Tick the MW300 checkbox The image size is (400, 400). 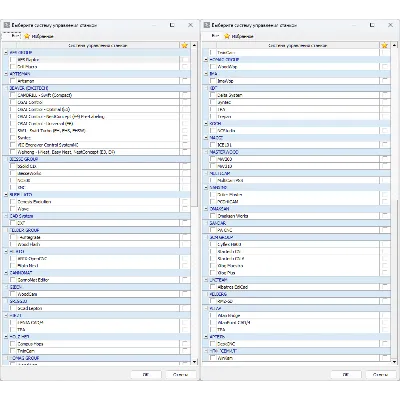click(213, 159)
